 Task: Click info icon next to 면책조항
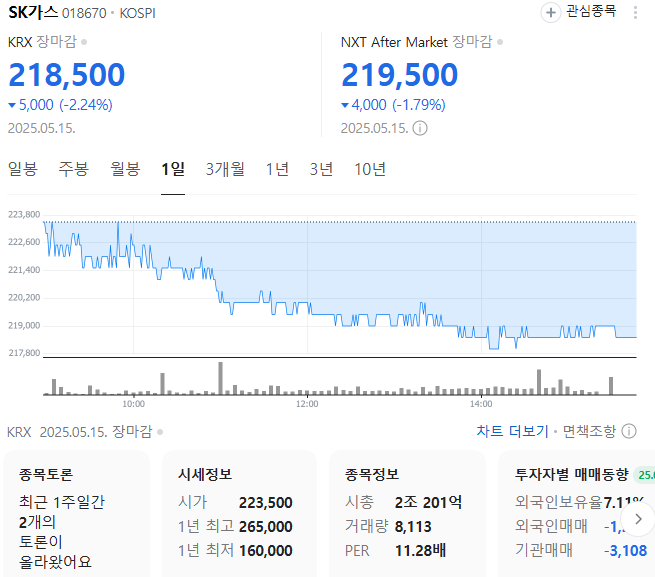[629, 431]
